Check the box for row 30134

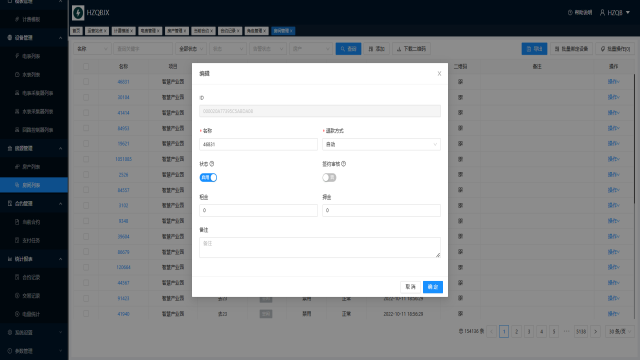[x=86, y=97]
